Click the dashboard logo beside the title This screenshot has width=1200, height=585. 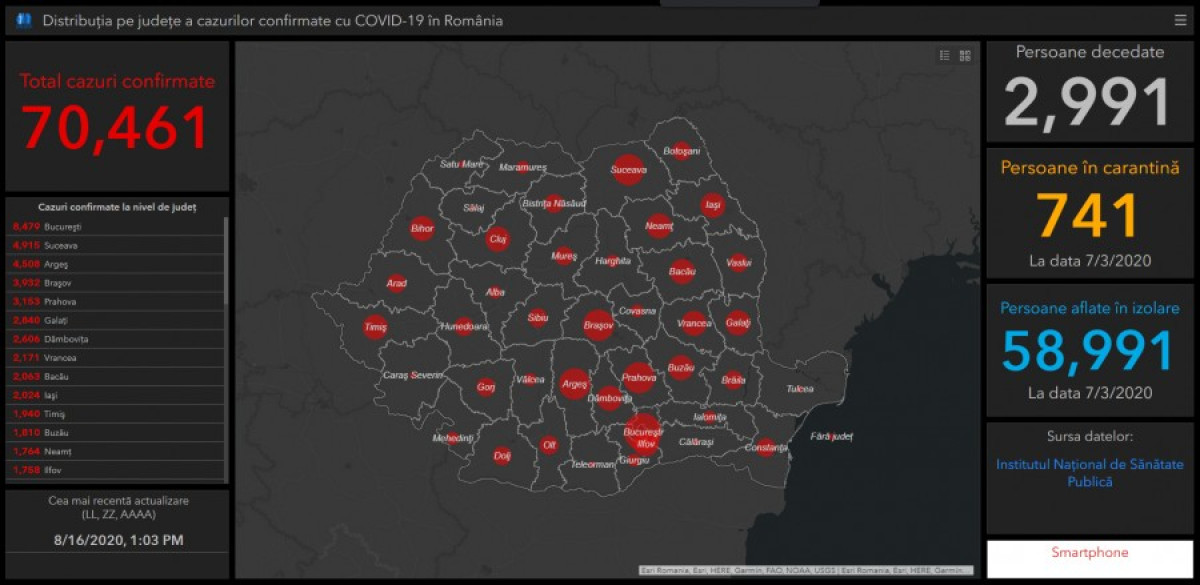point(24,20)
